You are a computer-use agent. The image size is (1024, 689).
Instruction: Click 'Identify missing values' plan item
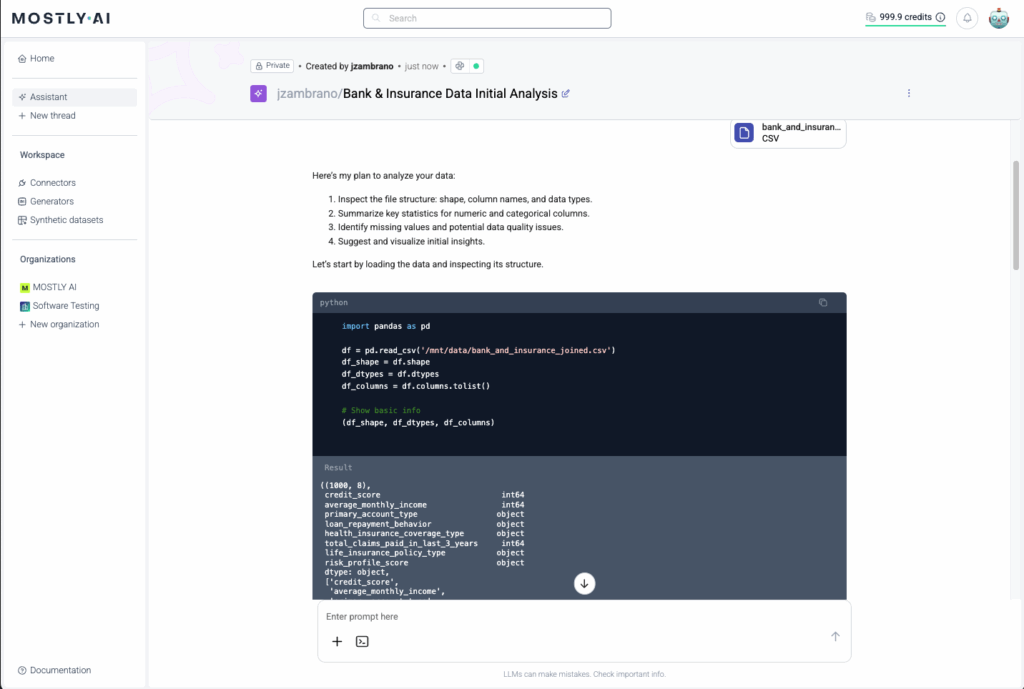(x=450, y=227)
